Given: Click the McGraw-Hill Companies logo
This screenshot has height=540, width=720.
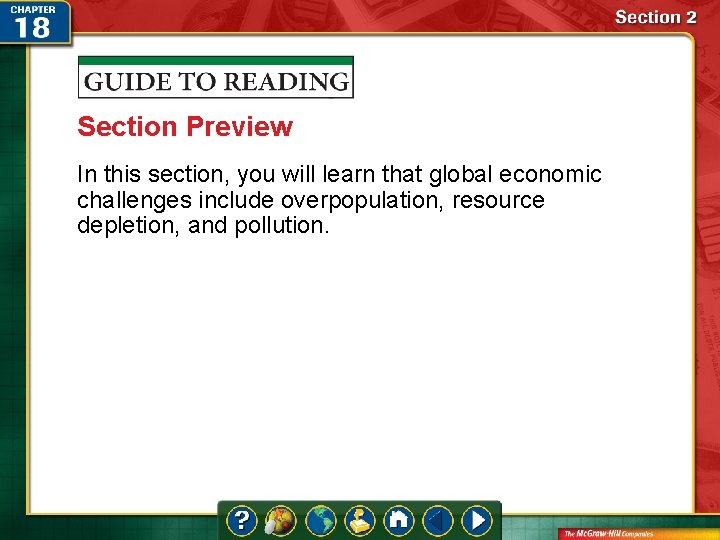Looking at the screenshot, I should click(609, 534).
